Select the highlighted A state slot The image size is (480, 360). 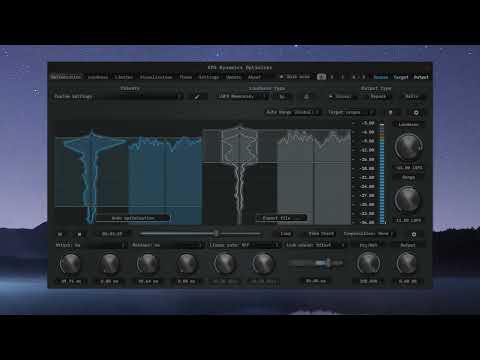point(321,77)
